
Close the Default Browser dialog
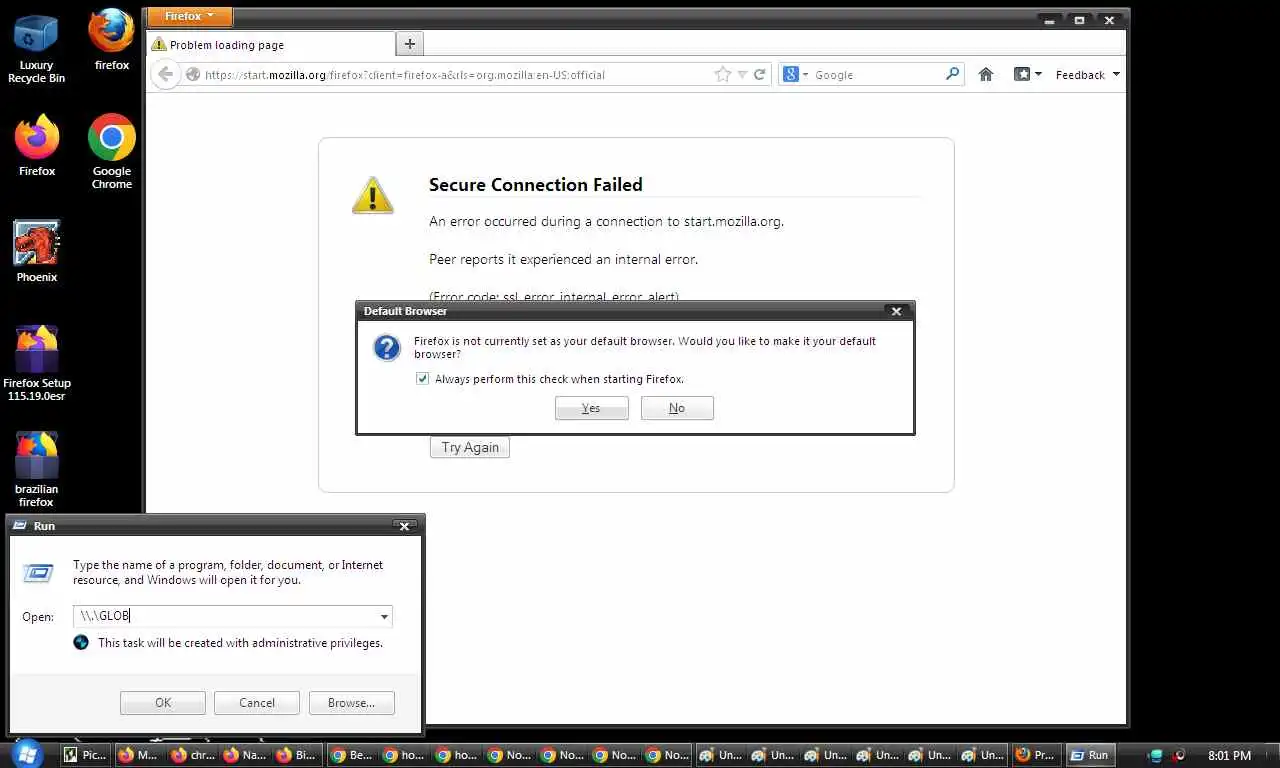(x=896, y=311)
